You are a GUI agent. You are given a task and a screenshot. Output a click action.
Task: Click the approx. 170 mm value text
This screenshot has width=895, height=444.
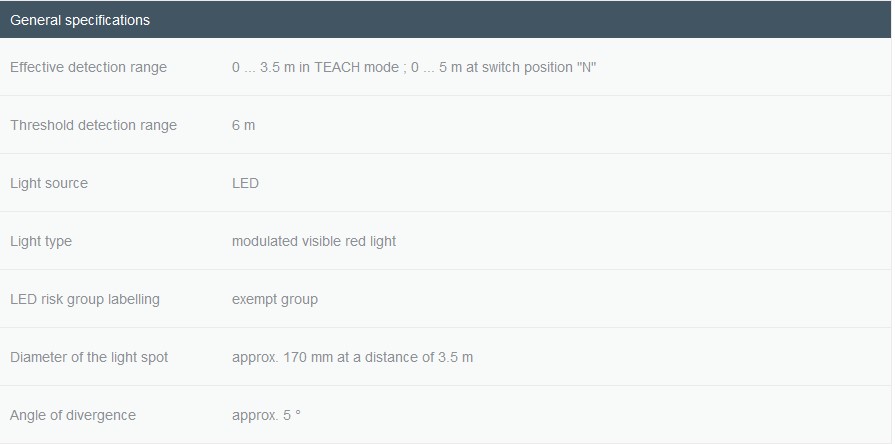[x=352, y=358]
